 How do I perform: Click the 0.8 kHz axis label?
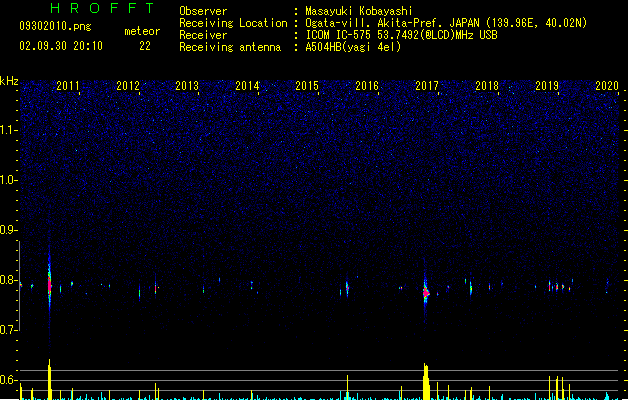click(x=8, y=280)
